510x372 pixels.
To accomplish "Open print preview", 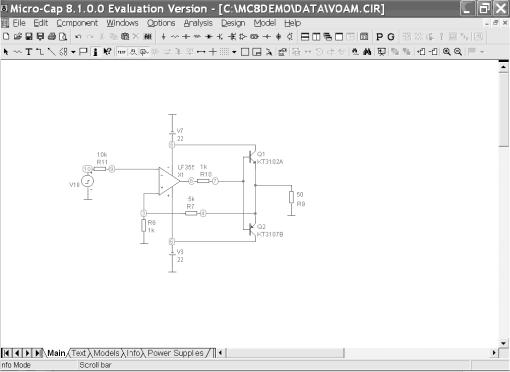I will pos(63,37).
